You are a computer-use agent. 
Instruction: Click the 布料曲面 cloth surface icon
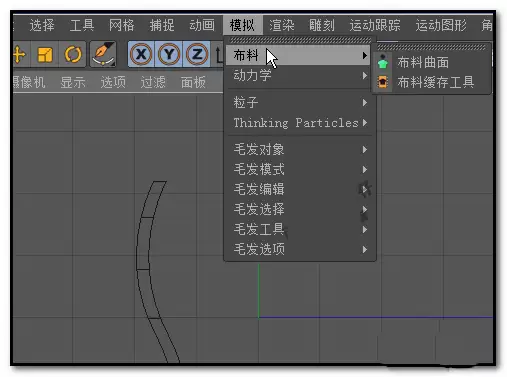click(383, 62)
